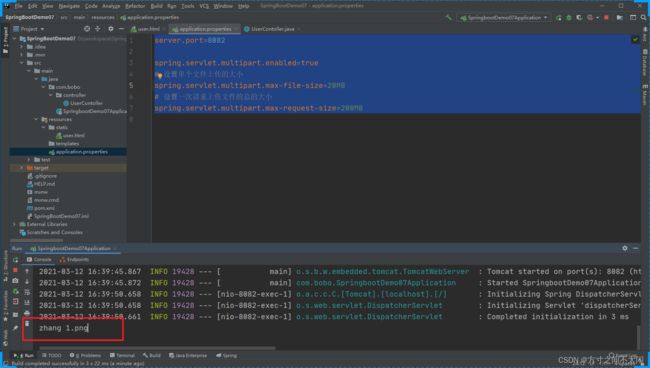Screen dimensions: 650x368
Task: Click the server.port=8082 line in editor
Action: tap(190, 40)
